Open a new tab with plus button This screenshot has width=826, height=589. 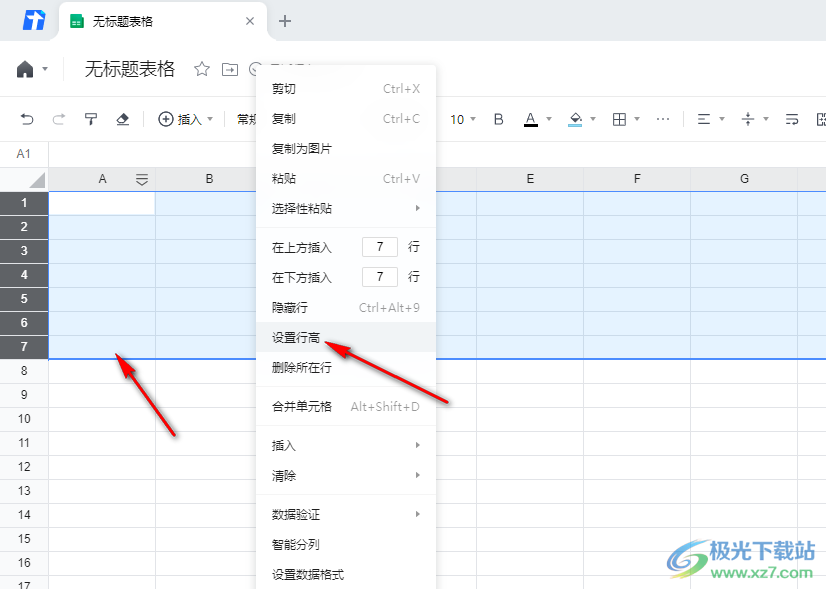pyautogui.click(x=285, y=21)
